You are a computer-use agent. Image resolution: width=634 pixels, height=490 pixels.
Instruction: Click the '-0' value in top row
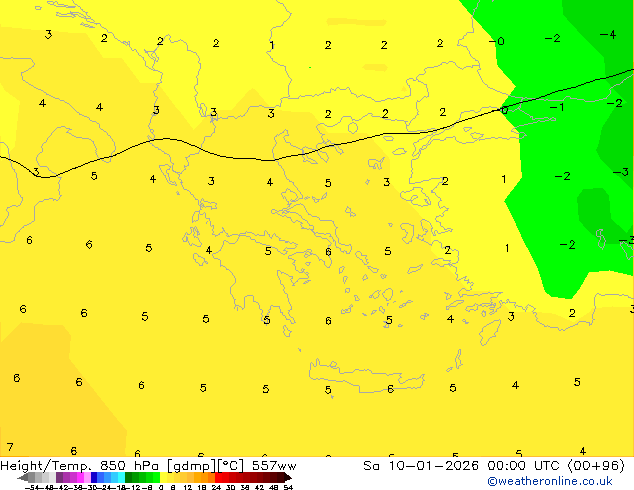click(x=497, y=41)
